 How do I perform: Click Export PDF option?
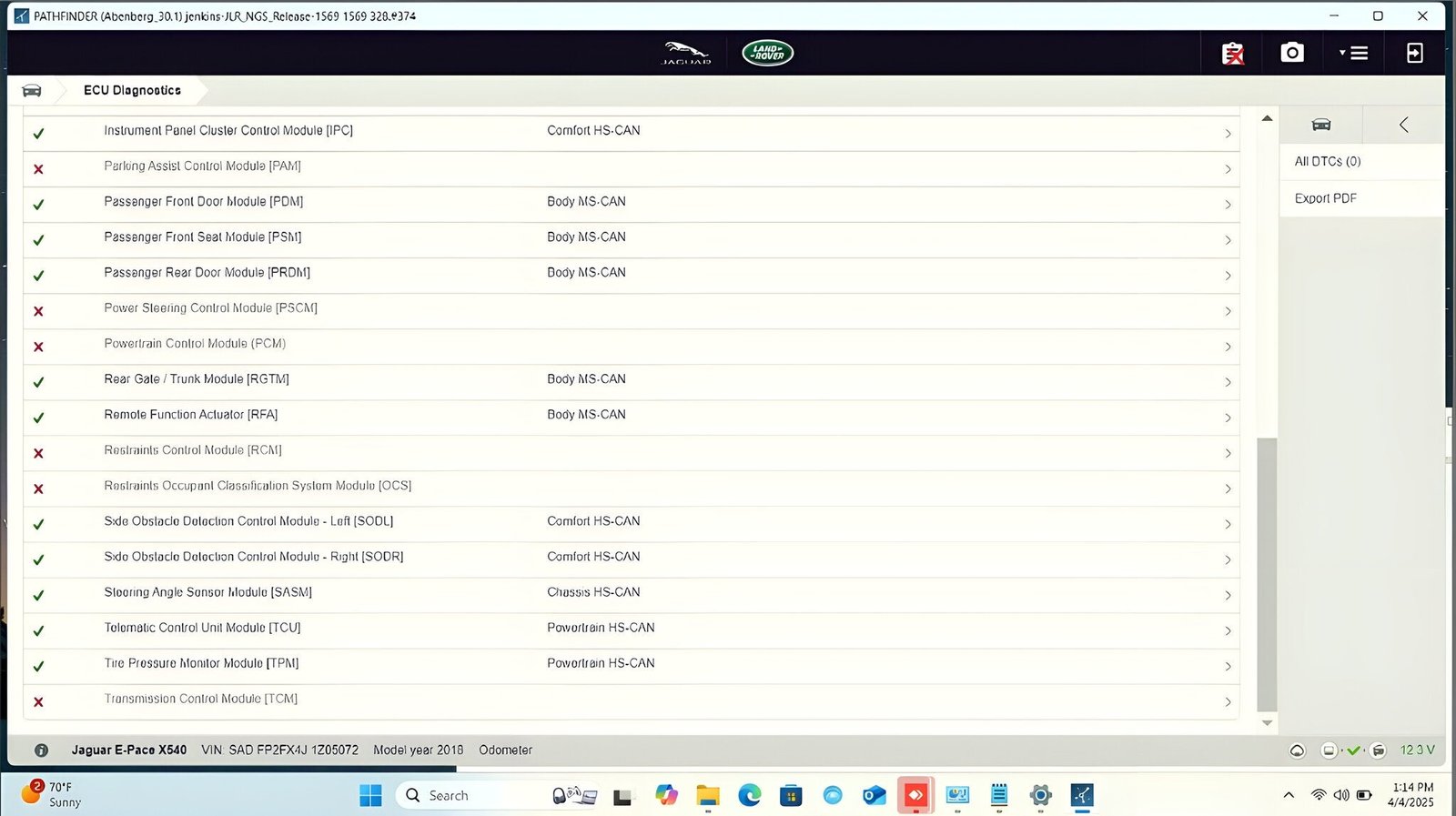1361,198
